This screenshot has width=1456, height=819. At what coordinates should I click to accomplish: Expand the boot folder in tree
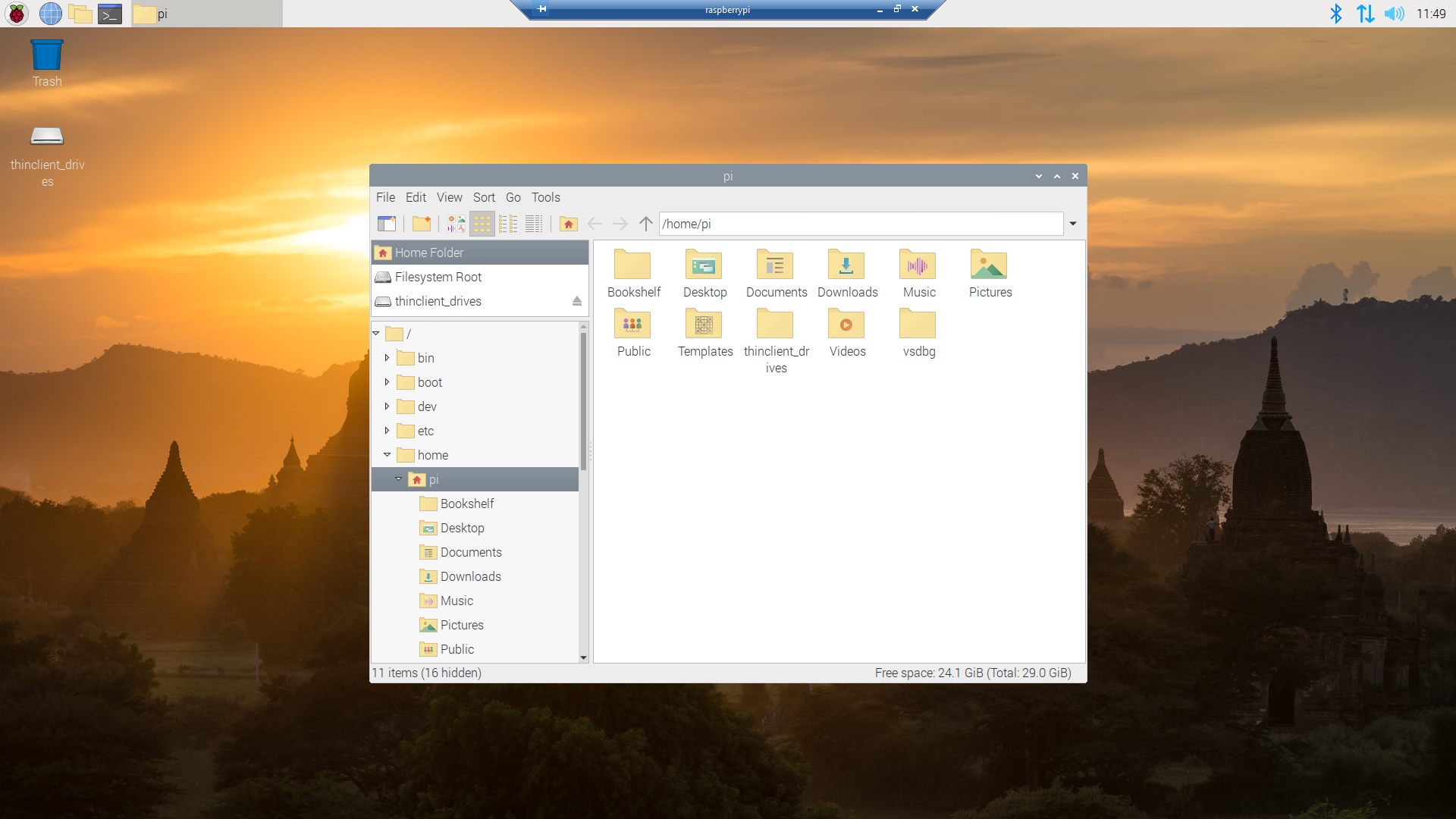click(x=387, y=382)
